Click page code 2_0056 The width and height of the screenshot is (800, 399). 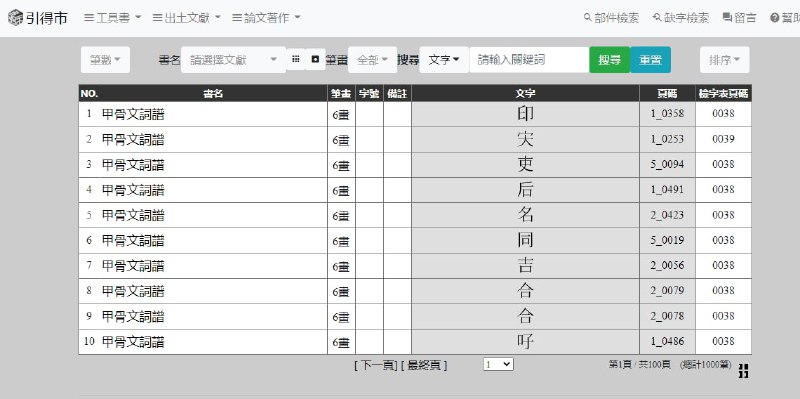[x=667, y=265]
